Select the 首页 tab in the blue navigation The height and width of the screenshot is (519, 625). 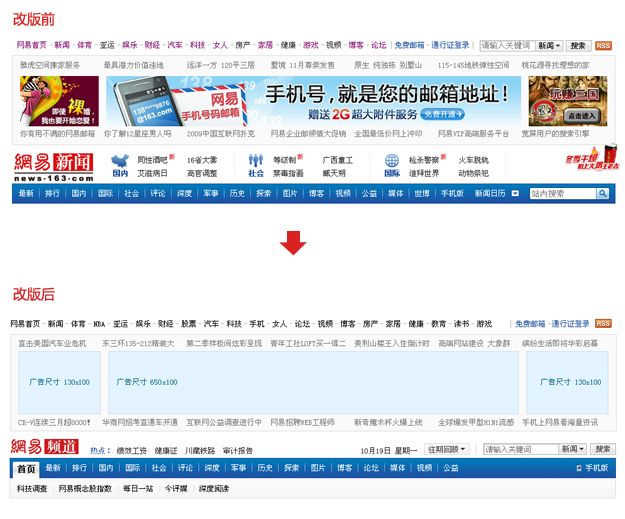tap(26, 469)
